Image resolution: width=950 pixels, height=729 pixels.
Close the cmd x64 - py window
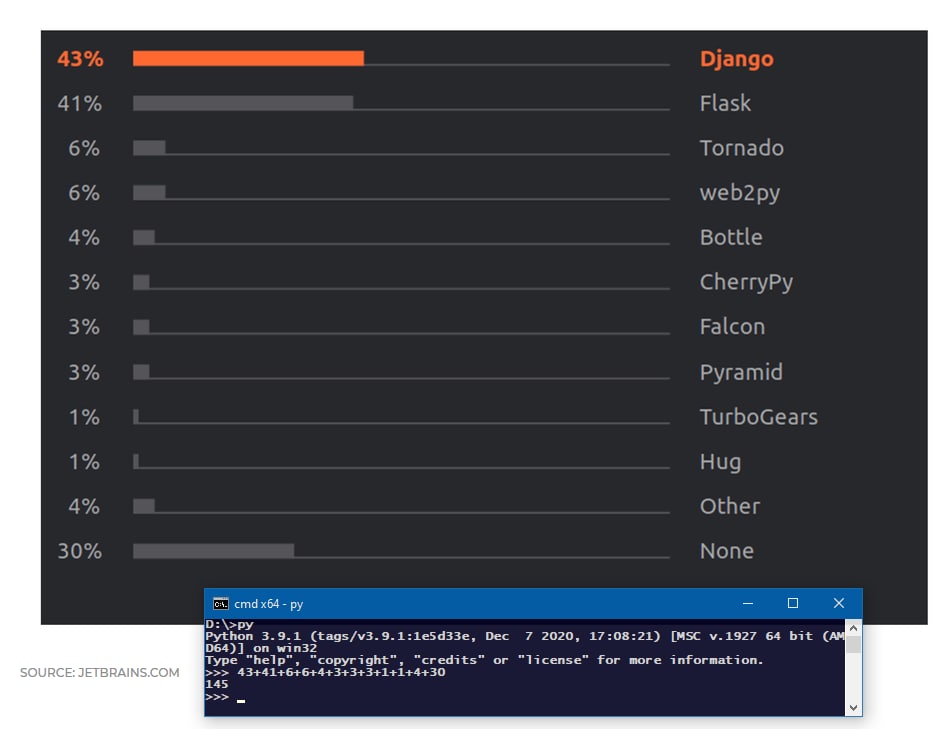pos(839,603)
